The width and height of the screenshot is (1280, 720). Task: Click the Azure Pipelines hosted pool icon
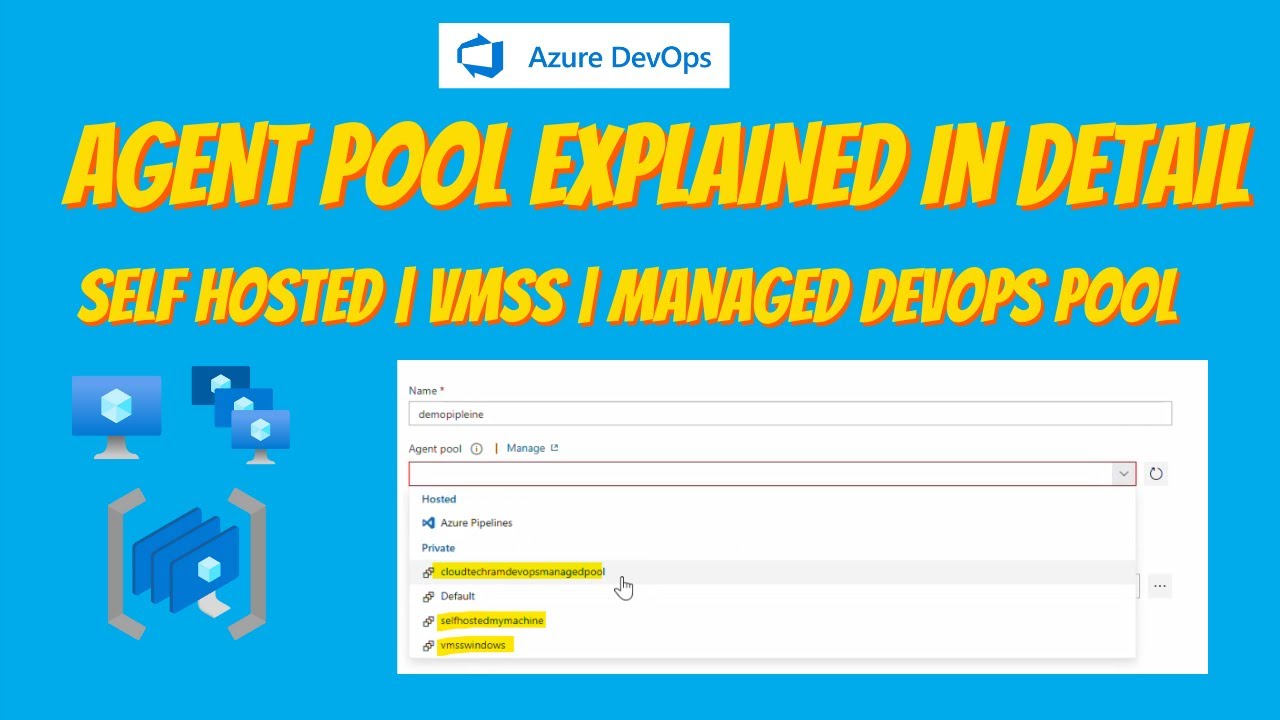pyautogui.click(x=428, y=523)
